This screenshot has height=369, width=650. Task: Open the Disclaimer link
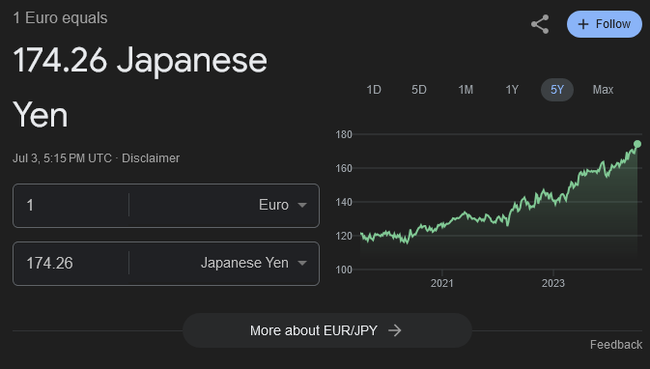(x=151, y=158)
